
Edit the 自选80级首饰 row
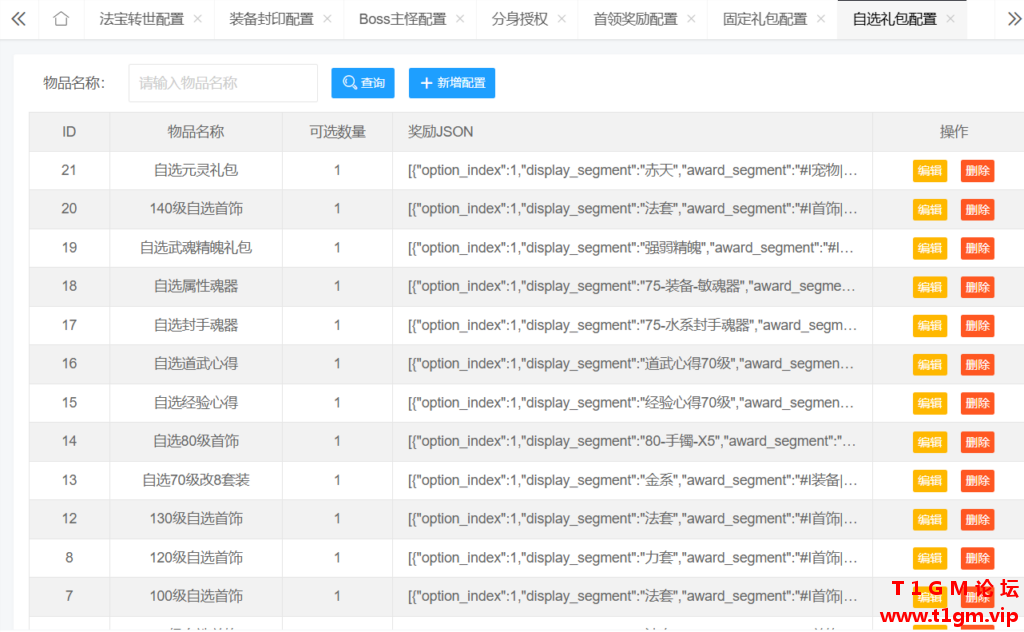pos(929,442)
